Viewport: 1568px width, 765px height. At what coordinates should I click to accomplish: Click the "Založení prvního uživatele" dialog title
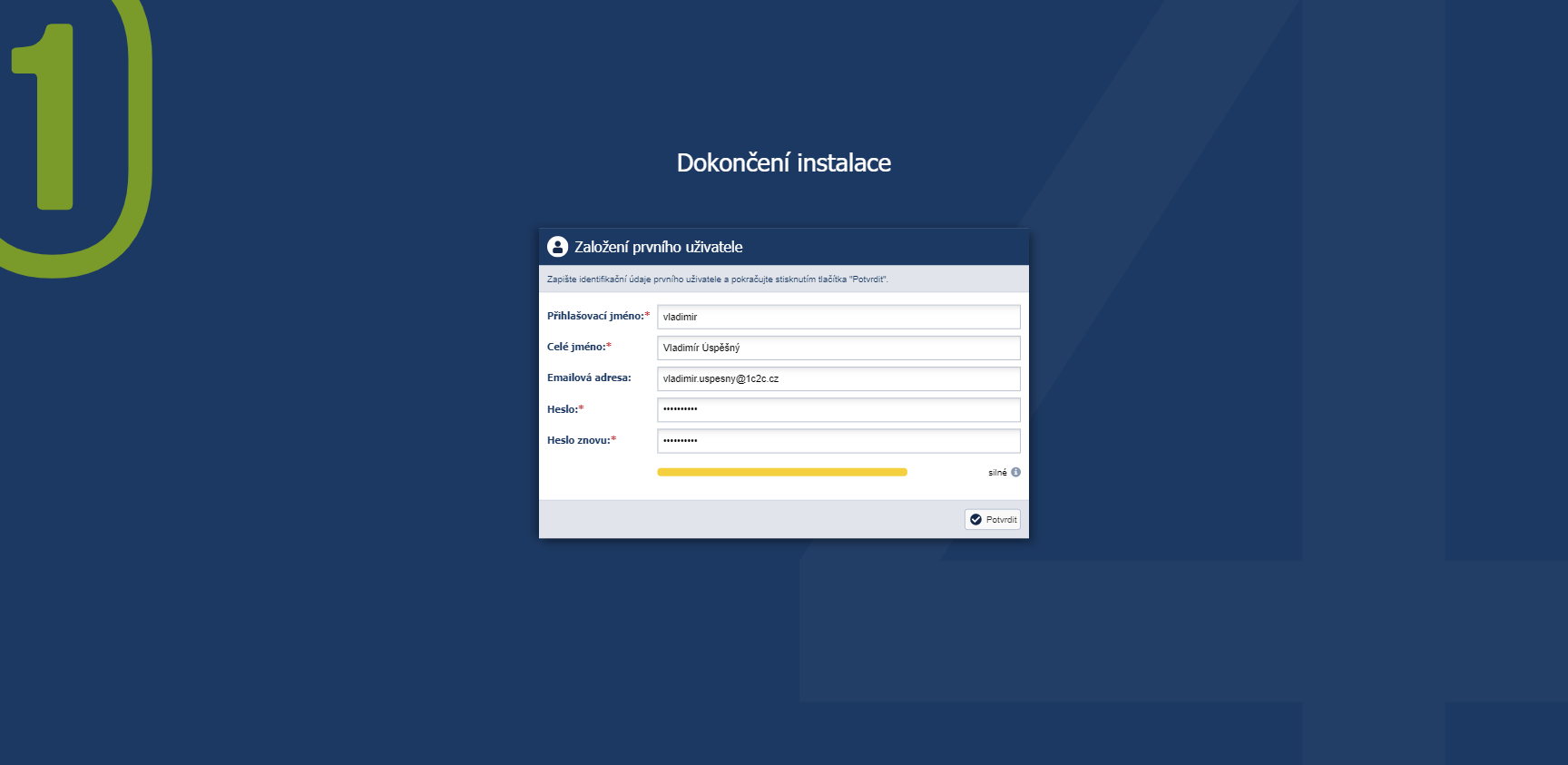point(659,247)
